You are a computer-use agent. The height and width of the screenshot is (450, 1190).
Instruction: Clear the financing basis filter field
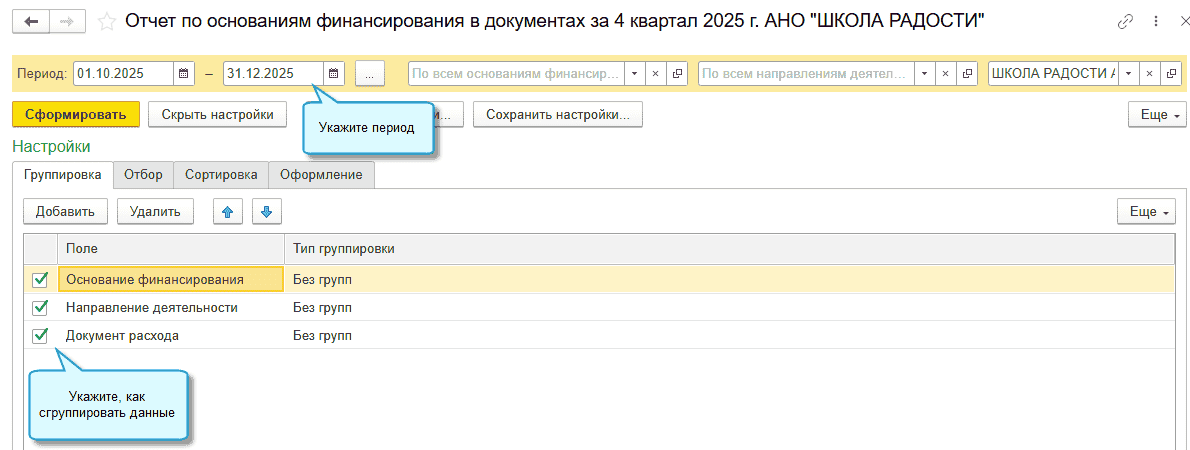point(655,74)
